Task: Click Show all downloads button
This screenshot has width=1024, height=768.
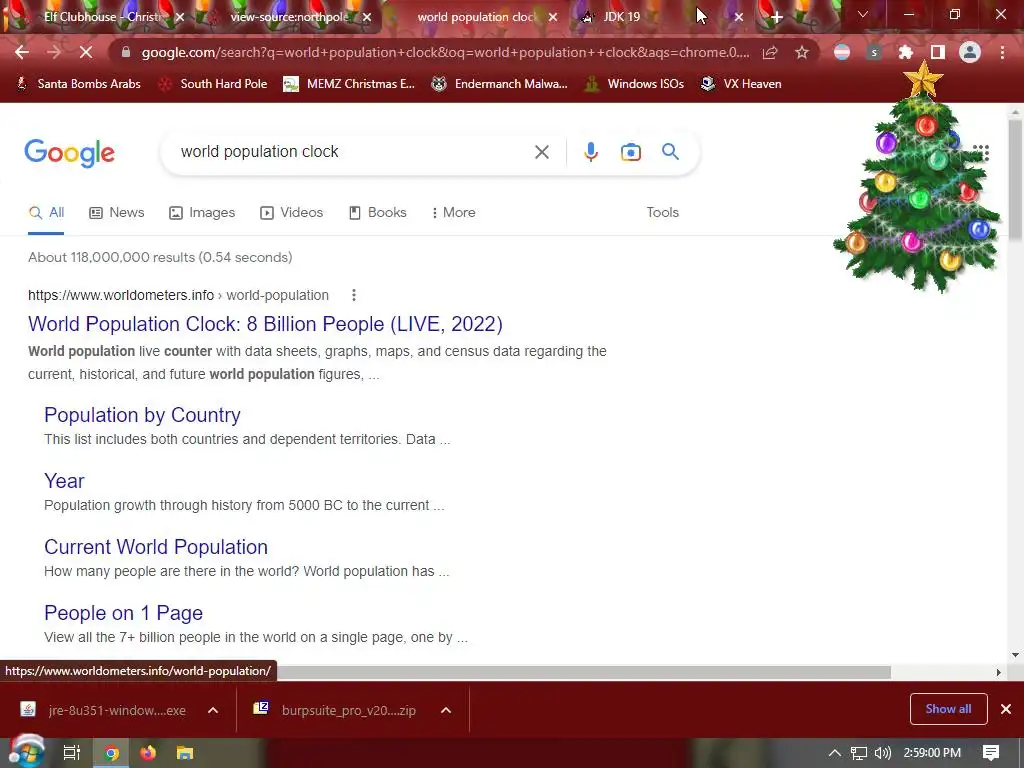Action: tap(948, 709)
